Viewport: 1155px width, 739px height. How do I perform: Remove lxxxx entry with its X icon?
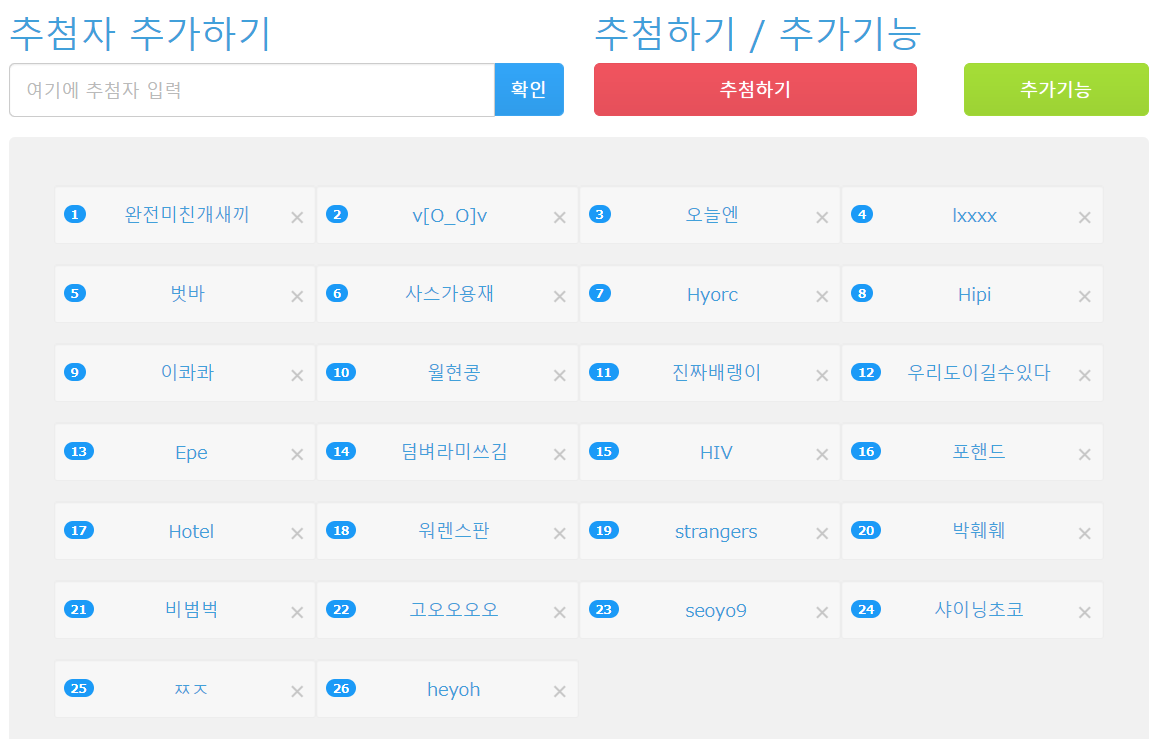point(1084,218)
